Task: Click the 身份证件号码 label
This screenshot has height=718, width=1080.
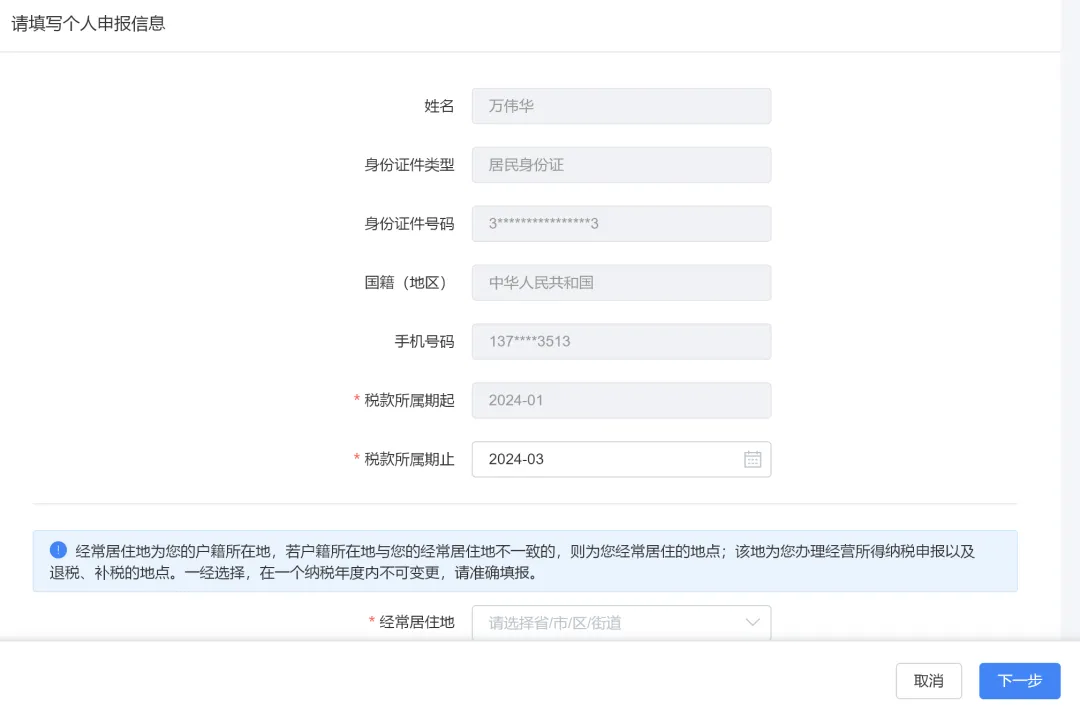Action: click(x=409, y=223)
